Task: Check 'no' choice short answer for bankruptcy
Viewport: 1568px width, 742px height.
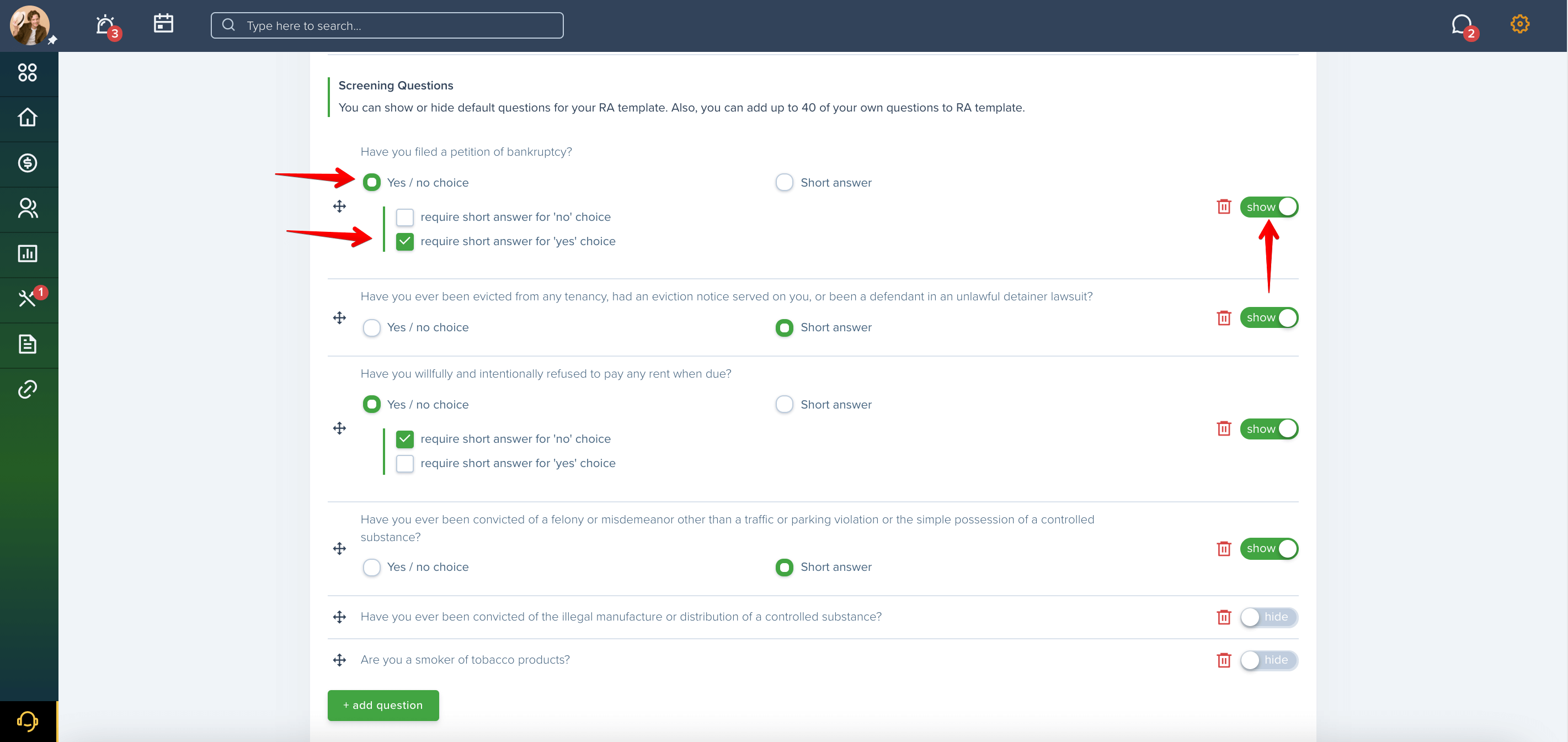Action: (405, 217)
